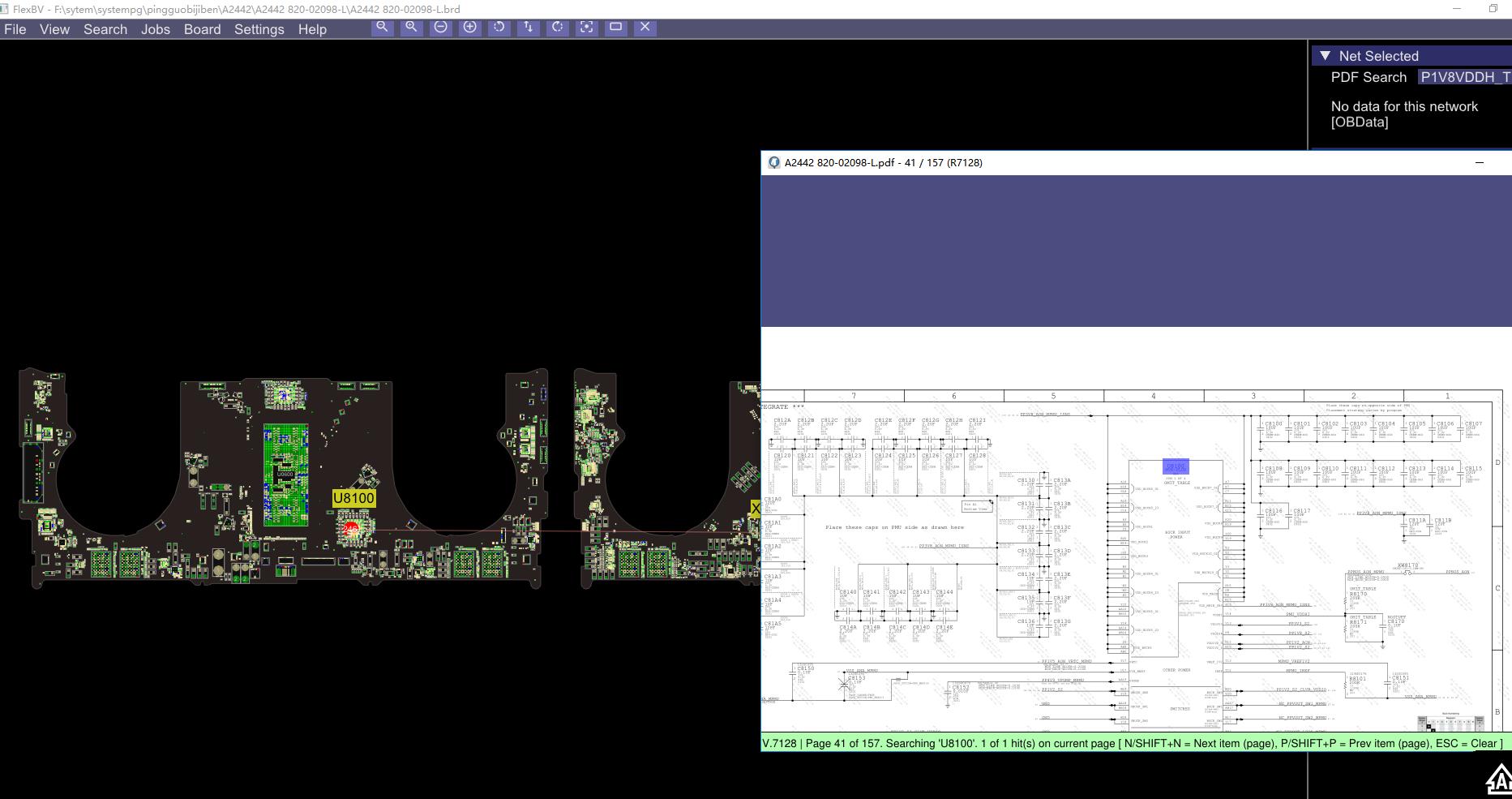1512x799 pixels.
Task: Restore down the FlexBV main window
Action: pos(1493,9)
